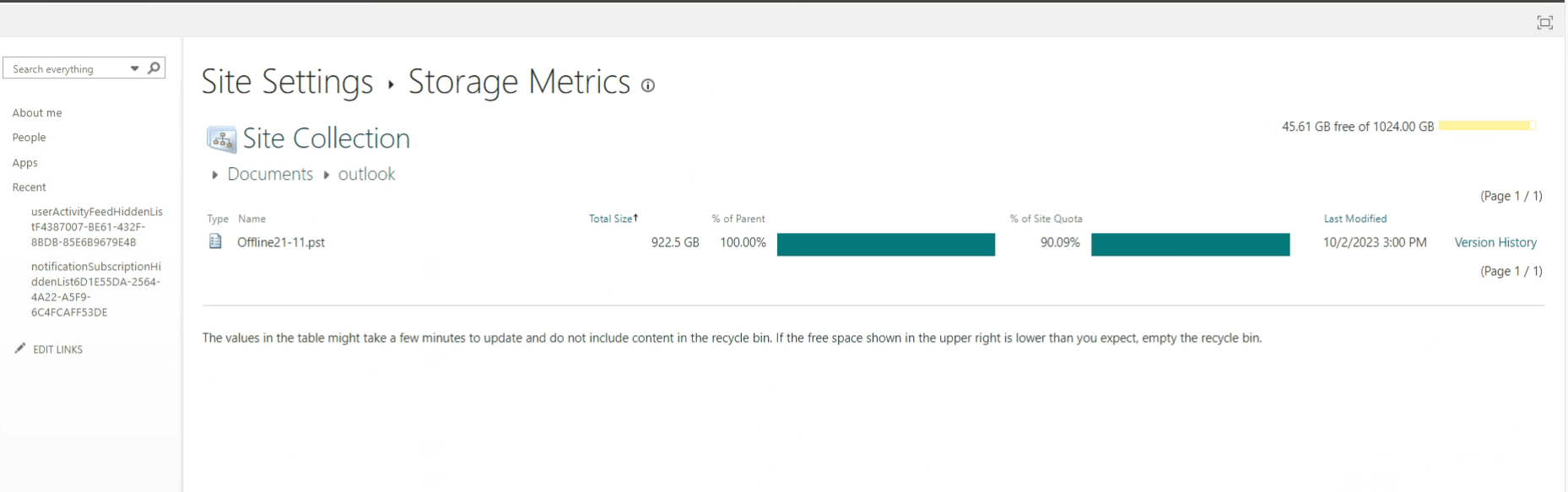Open Version History for Offline21-11.pst
Image resolution: width=1568 pixels, height=492 pixels.
1495,242
